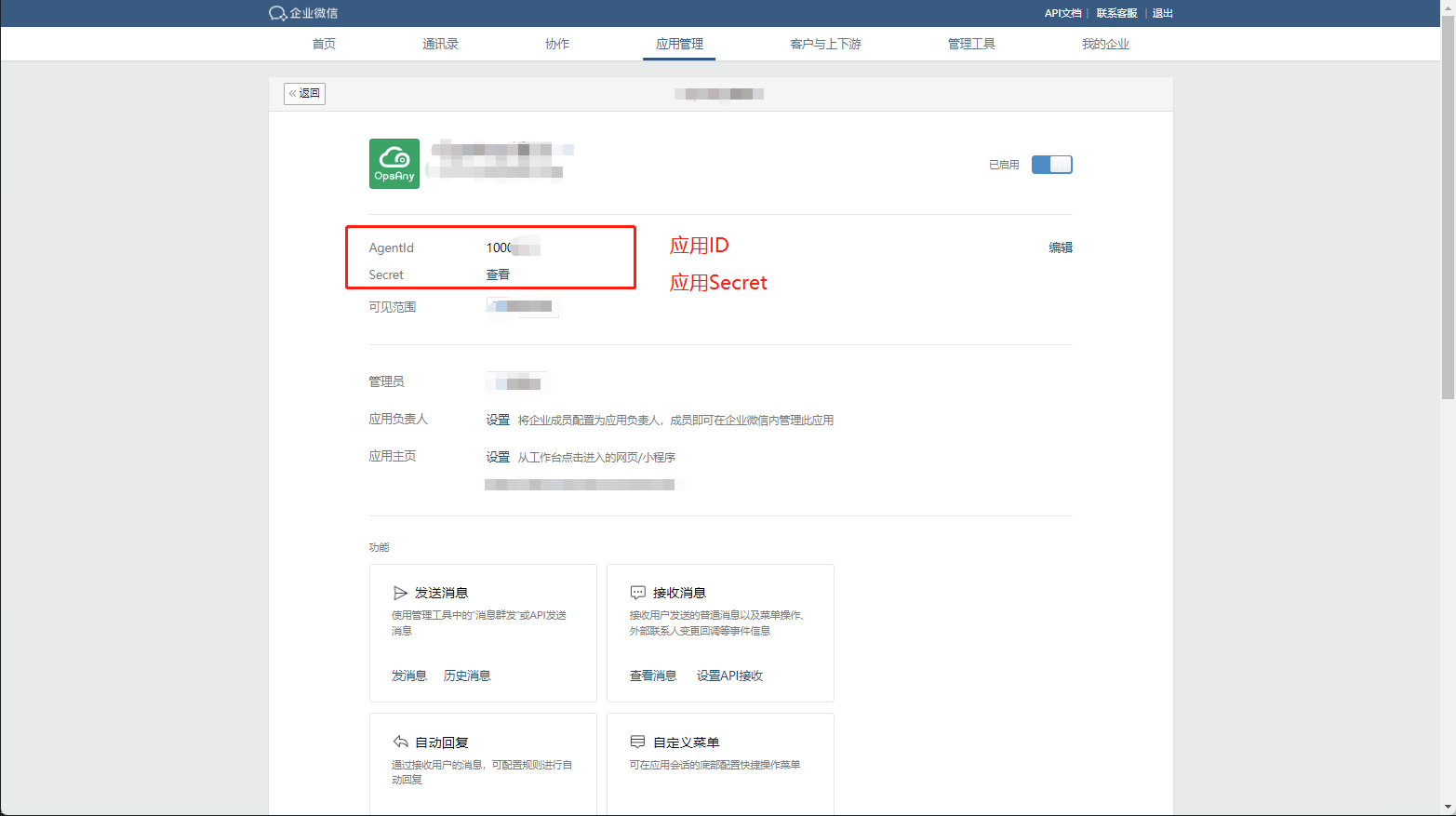Go back using the 返回 button
Screen dimensions: 1456x816
[304, 93]
